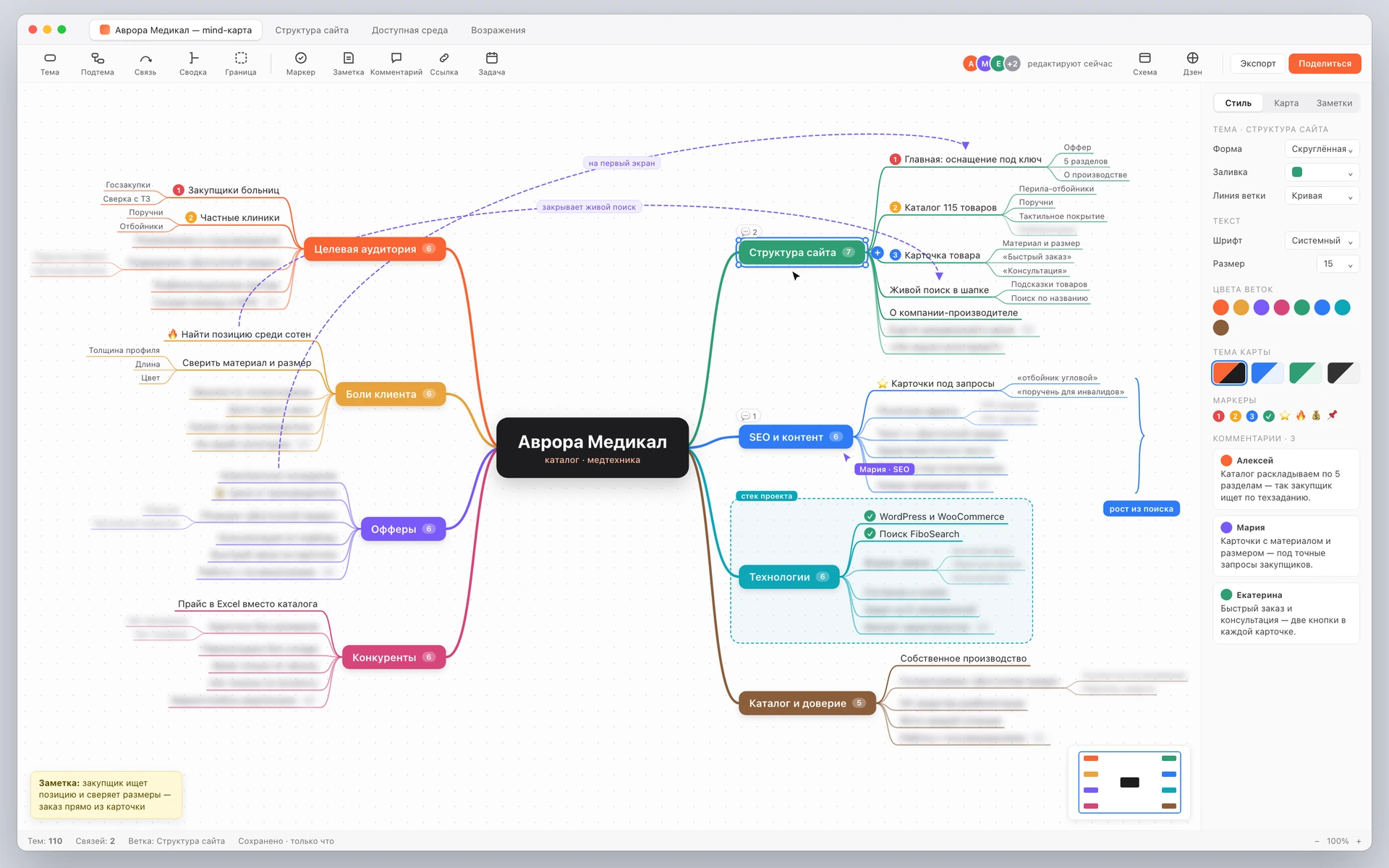
Task: Switch to Структура сайта document tab
Action: tap(312, 30)
